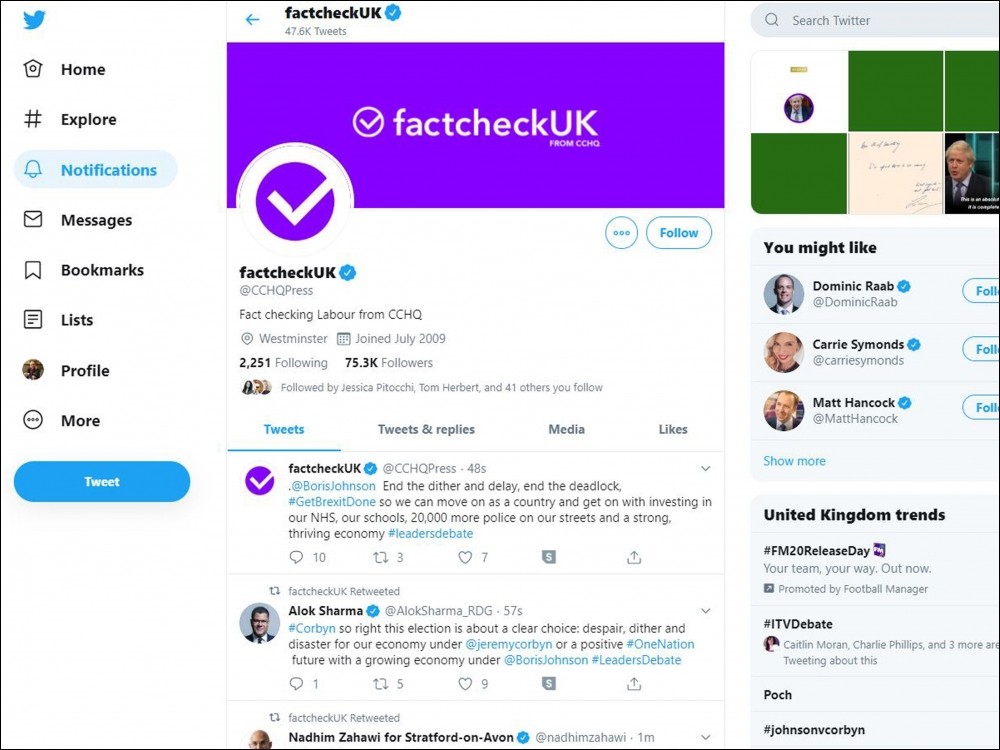Viewport: 1000px width, 750px height.
Task: Like the Alok Sharma tweet
Action: click(465, 684)
